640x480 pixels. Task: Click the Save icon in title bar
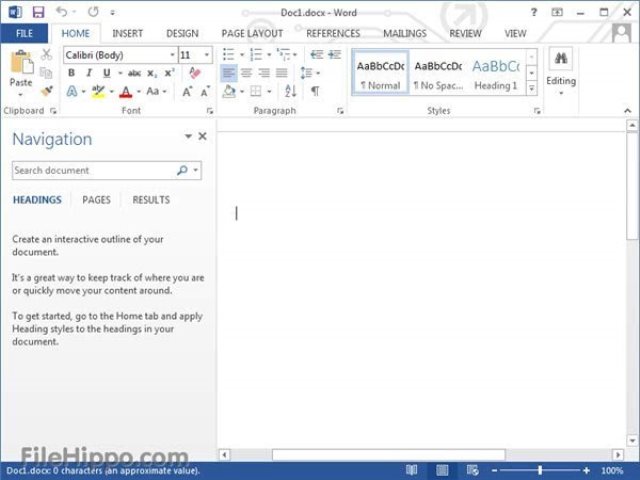(38, 12)
